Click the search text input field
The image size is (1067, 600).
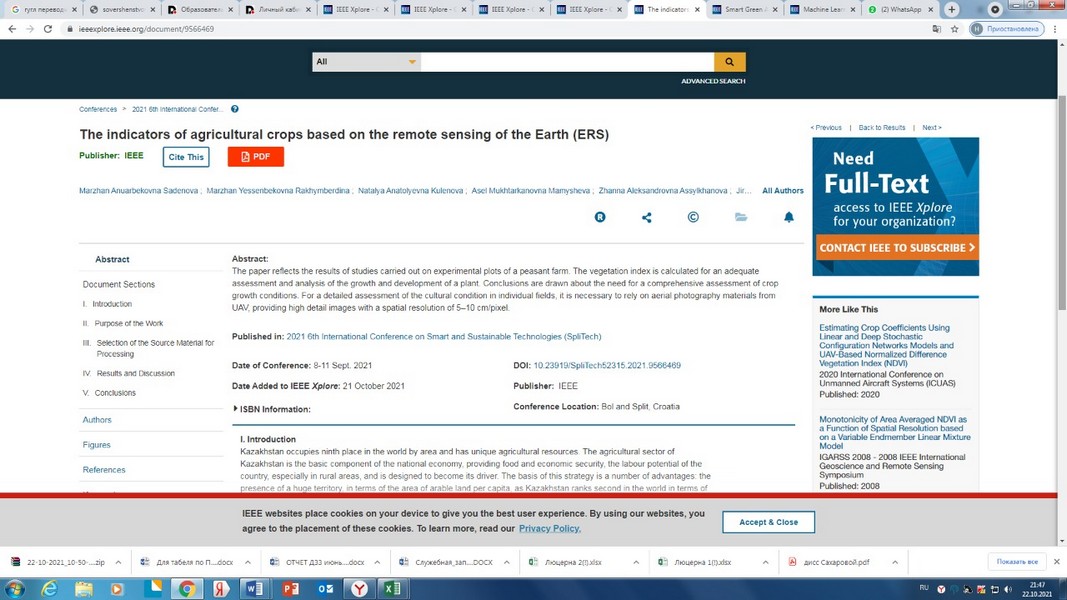(x=567, y=62)
